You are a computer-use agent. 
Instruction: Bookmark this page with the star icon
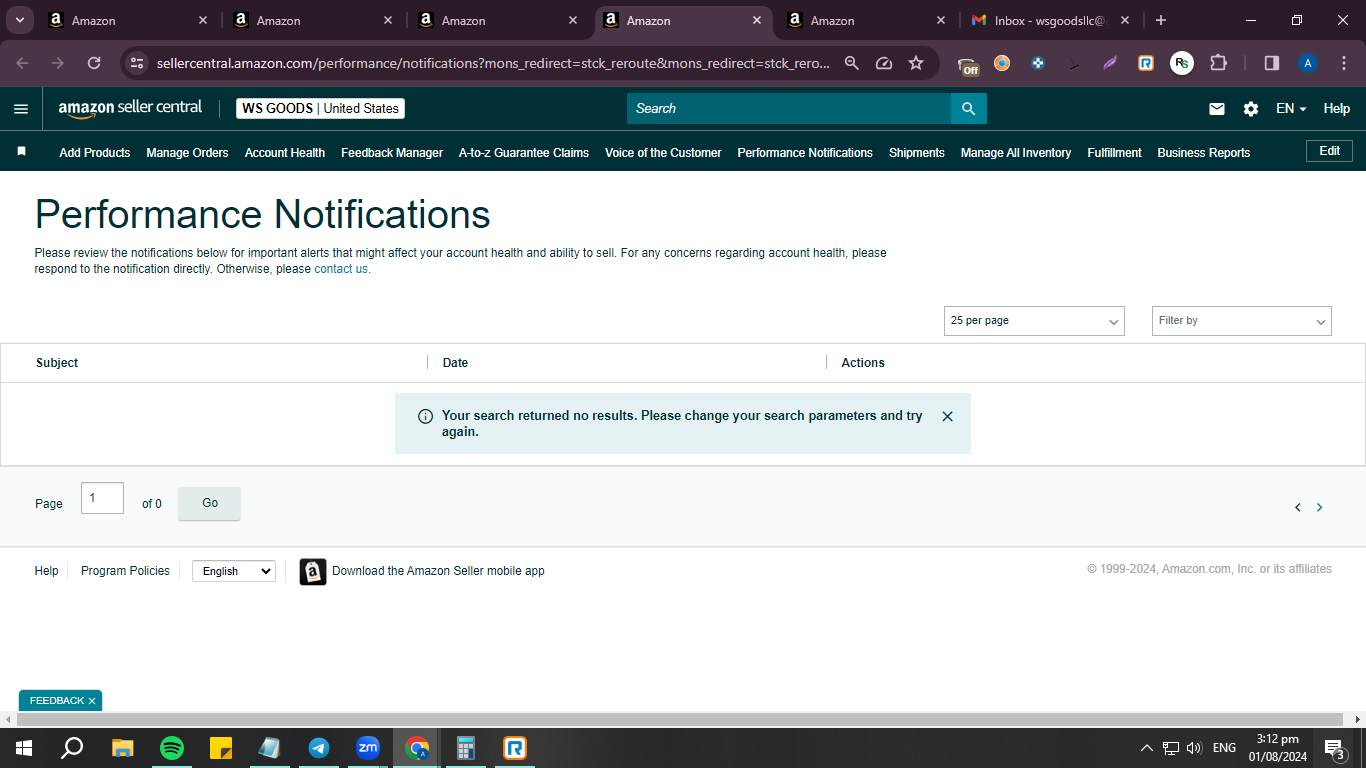(x=916, y=63)
